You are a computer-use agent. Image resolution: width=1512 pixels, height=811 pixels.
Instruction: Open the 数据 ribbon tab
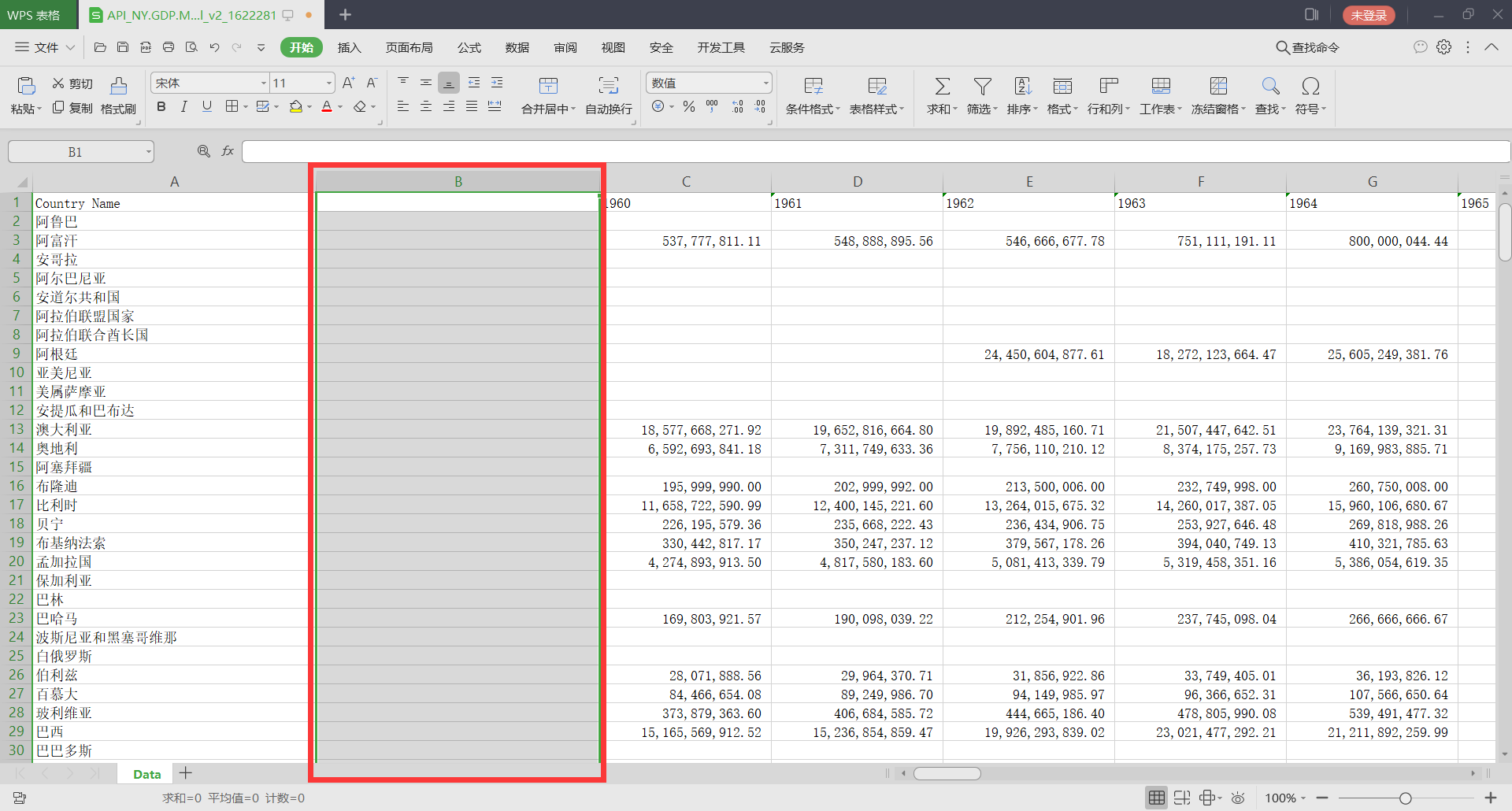(517, 47)
